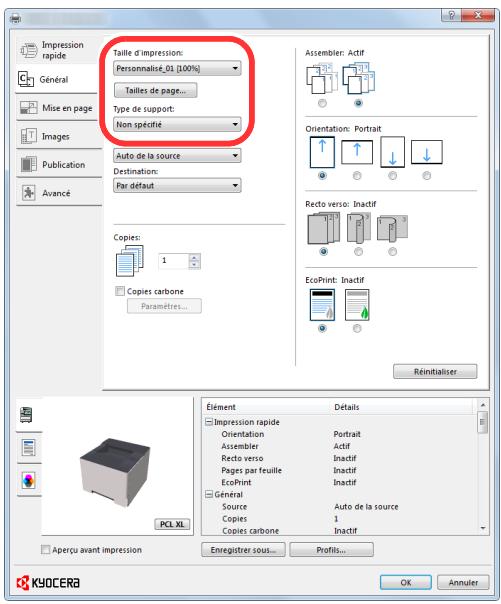The height and width of the screenshot is (604, 501).
Task: Enable the Copies carbone checkbox
Action: 120,291
